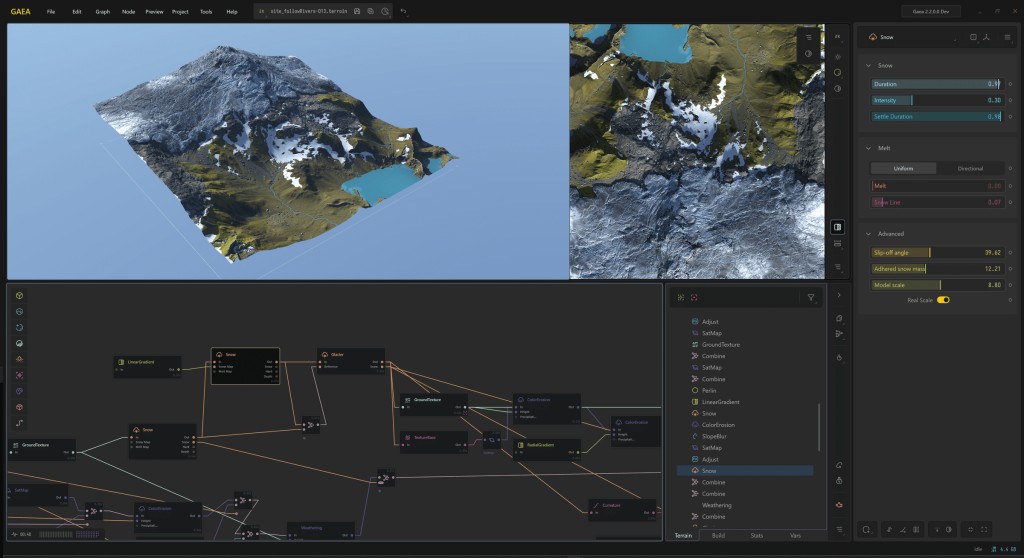Viewport: 1024px width, 558px height.
Task: Adjust the Settle Duration slider
Action: [x=936, y=116]
